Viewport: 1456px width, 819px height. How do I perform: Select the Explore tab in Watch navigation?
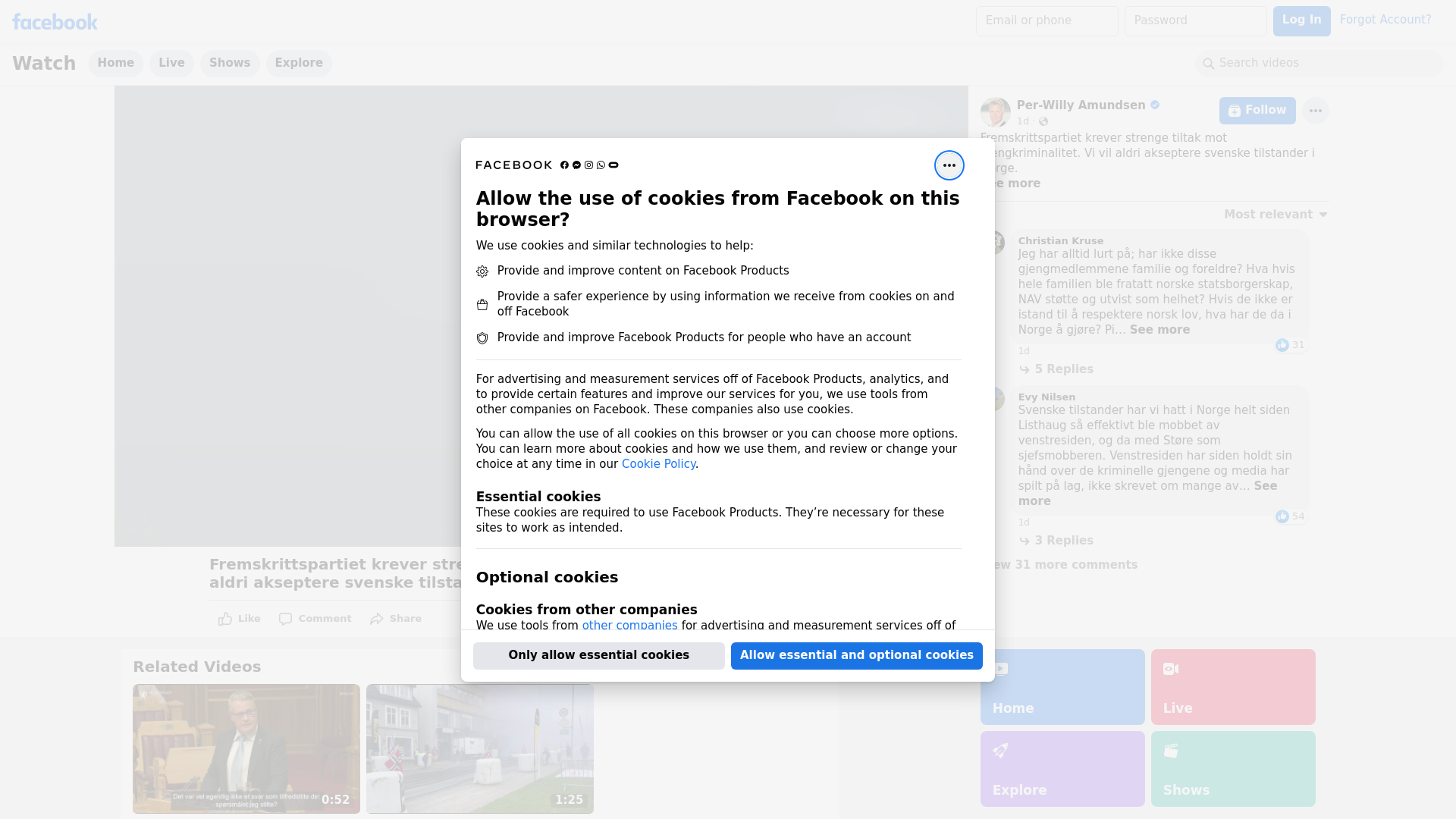point(299,64)
